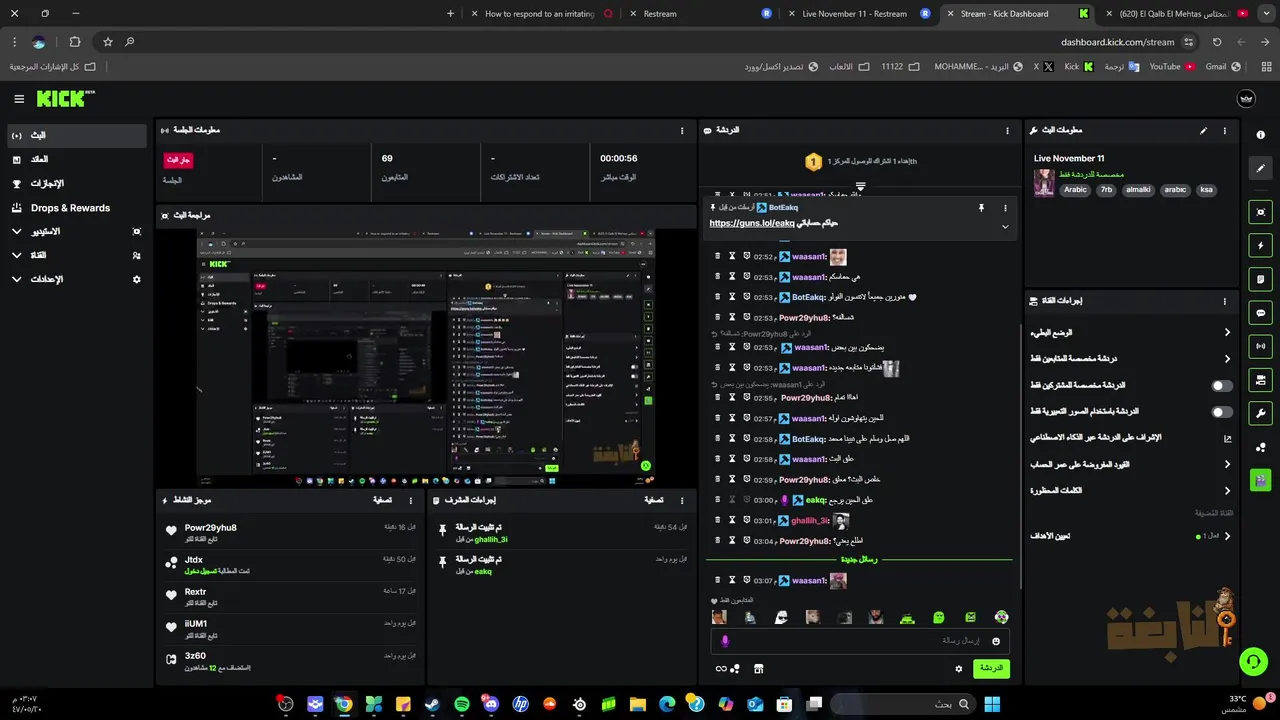Open the external link for AI chat moderation
1280x720 pixels.
coord(1227,438)
